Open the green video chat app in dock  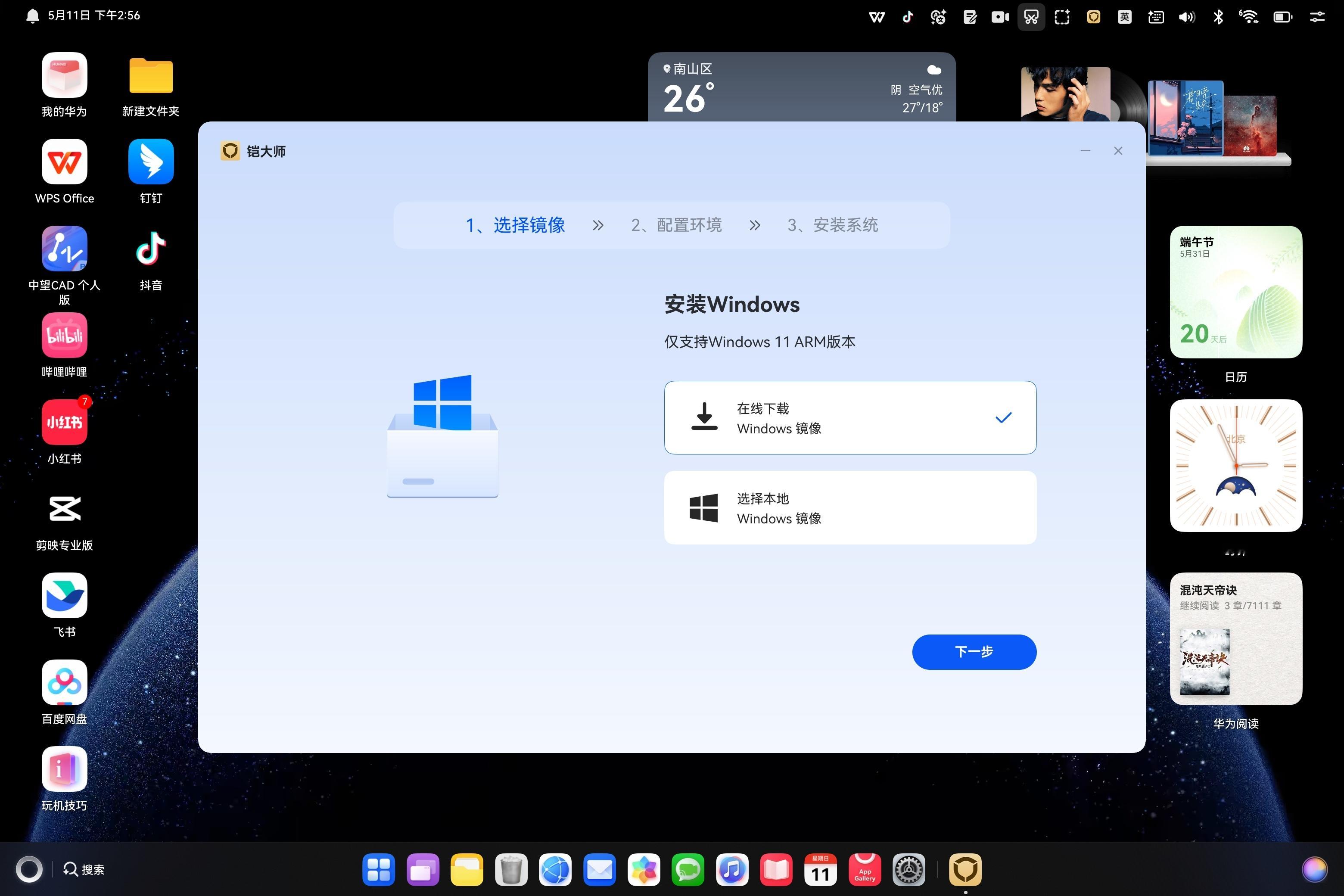point(688,870)
